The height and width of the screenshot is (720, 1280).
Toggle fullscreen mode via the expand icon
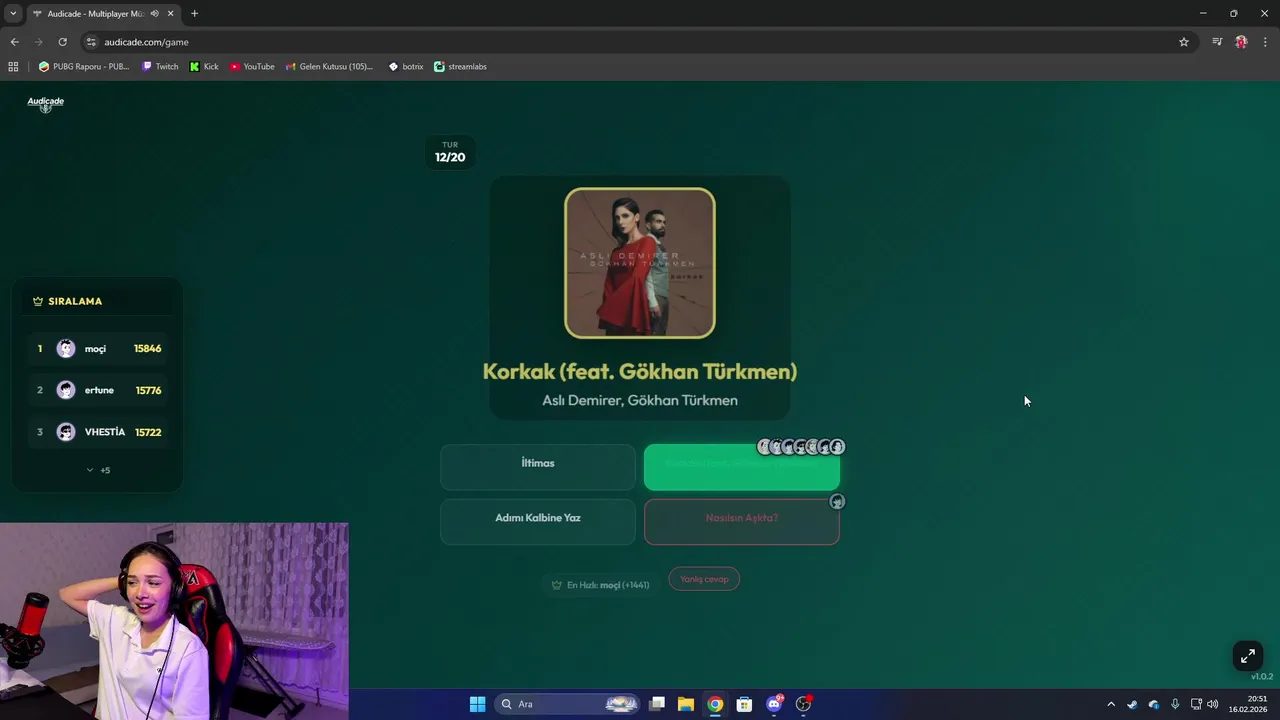pos(1248,656)
